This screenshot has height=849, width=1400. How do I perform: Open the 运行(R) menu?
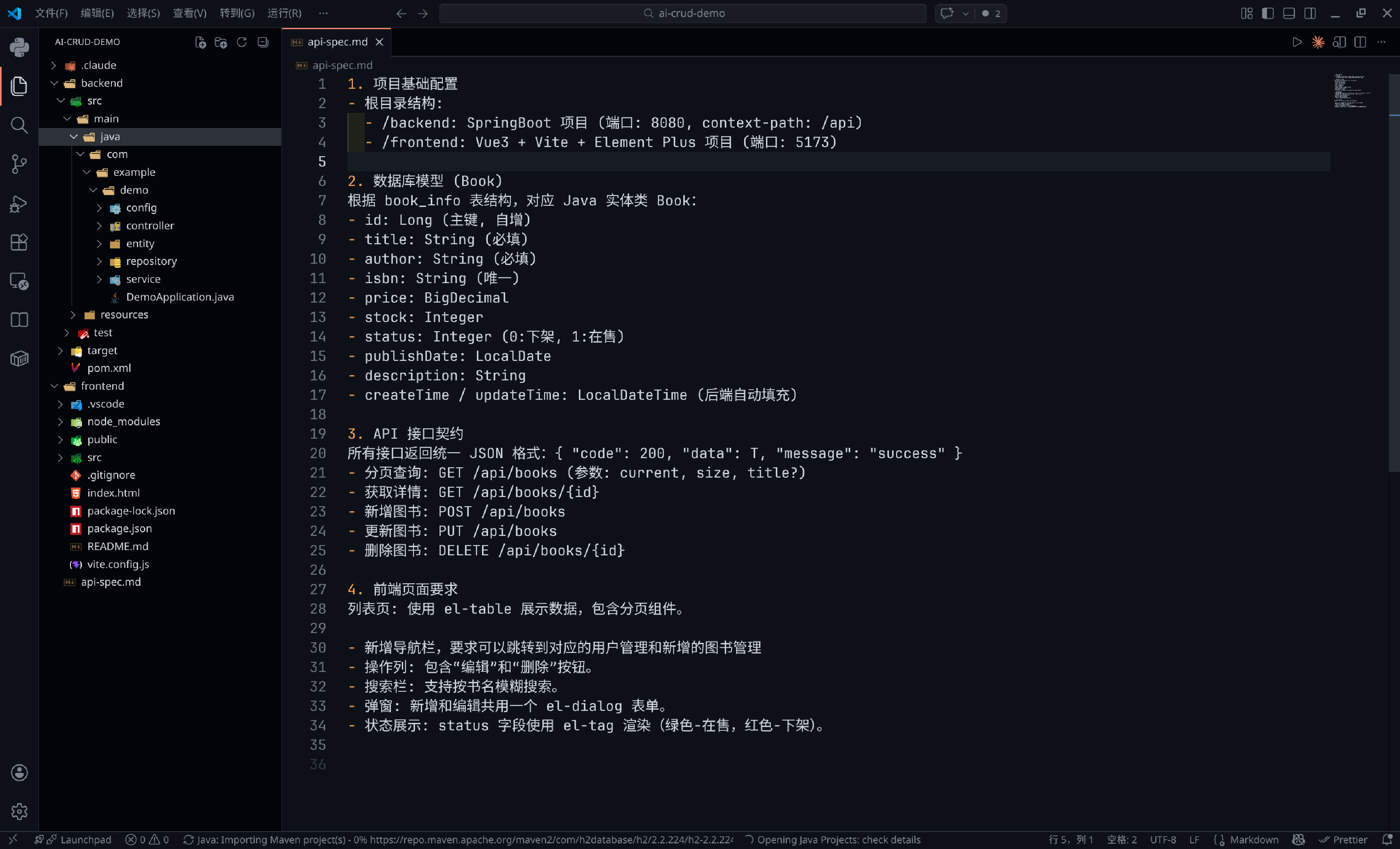(x=284, y=13)
